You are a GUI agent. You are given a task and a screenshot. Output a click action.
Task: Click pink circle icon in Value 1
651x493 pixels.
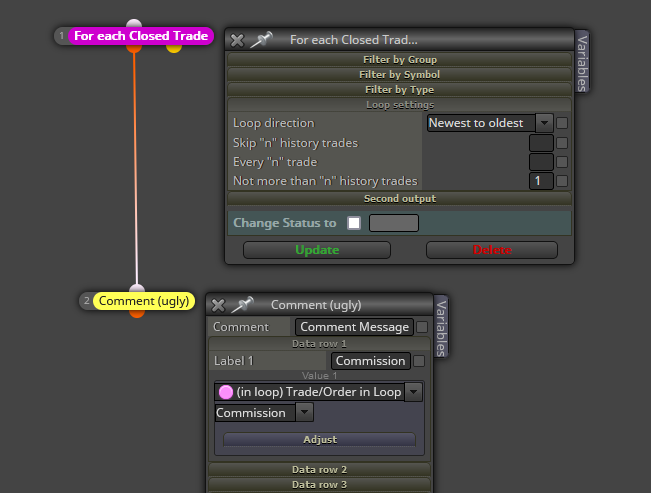(226, 392)
